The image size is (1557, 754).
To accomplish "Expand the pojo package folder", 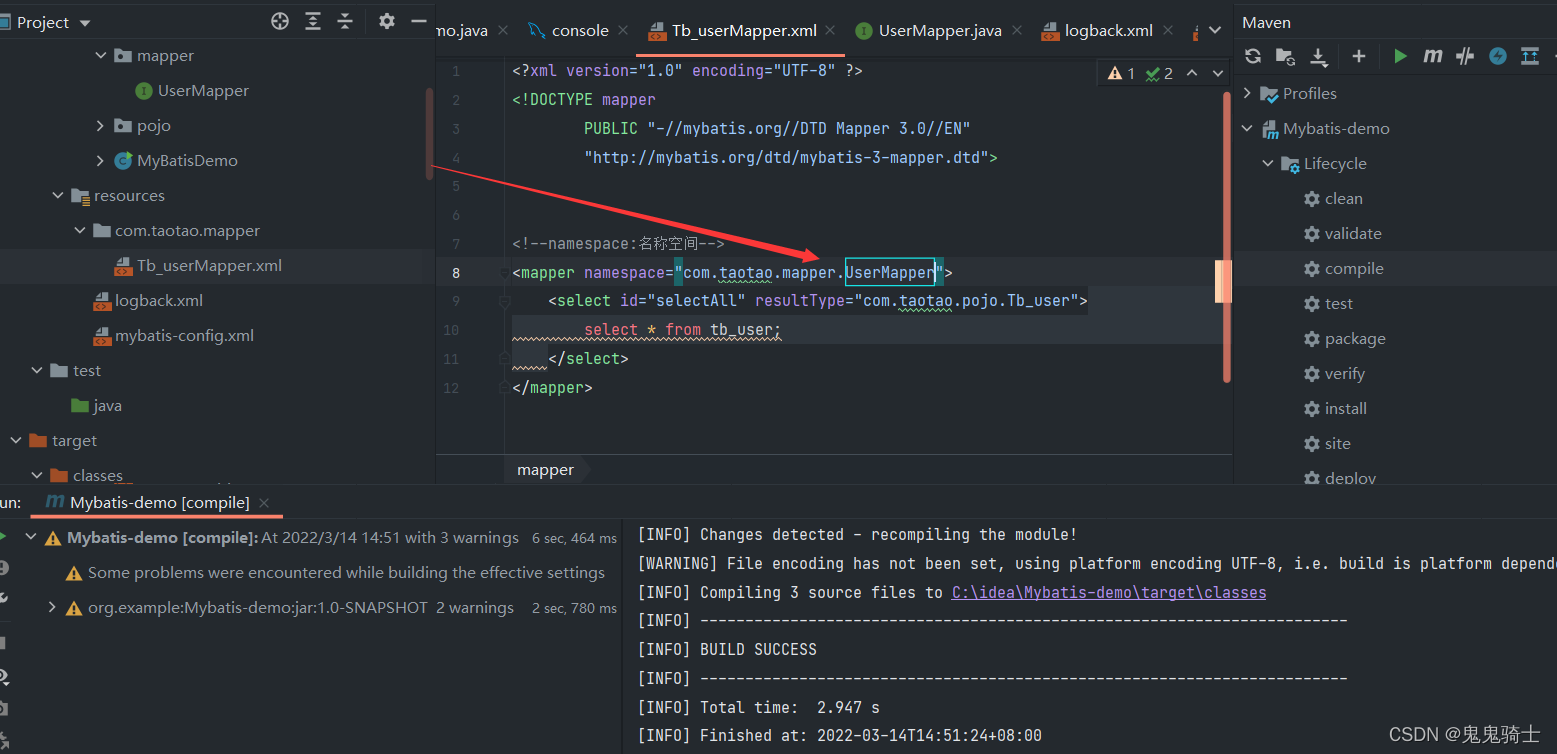I will [100, 126].
